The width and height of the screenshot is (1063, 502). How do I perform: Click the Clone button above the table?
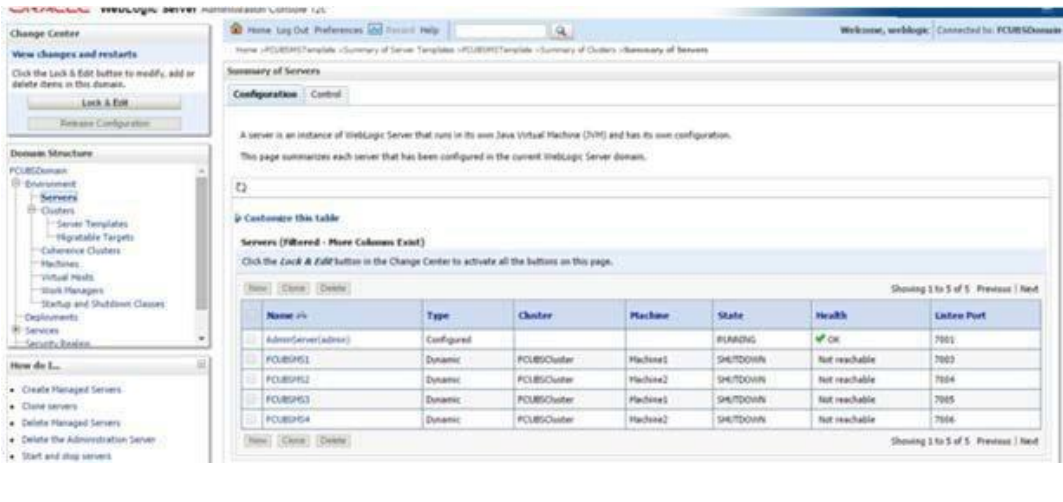click(294, 289)
